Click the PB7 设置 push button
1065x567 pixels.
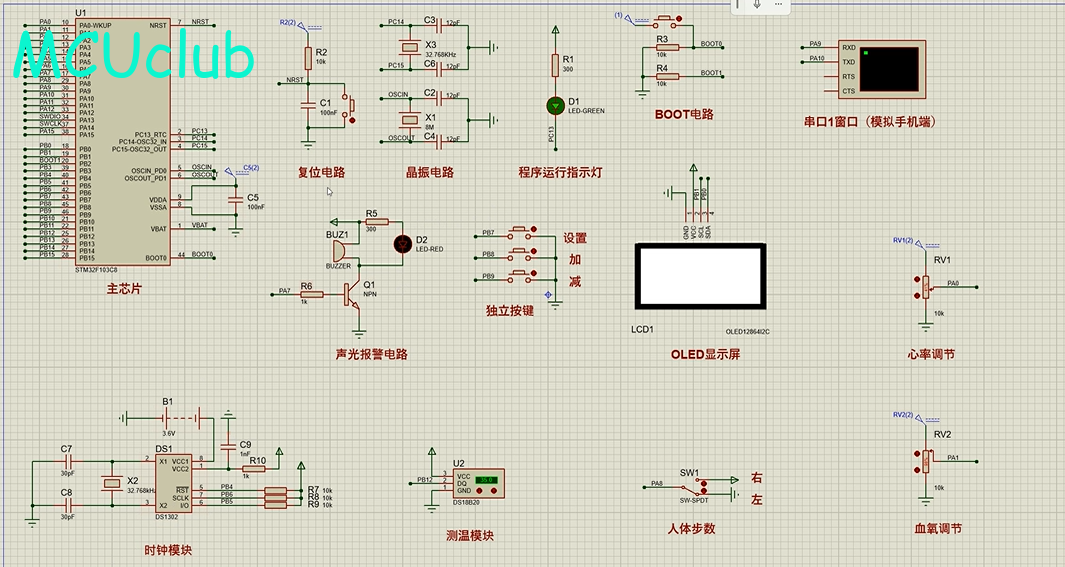point(523,232)
